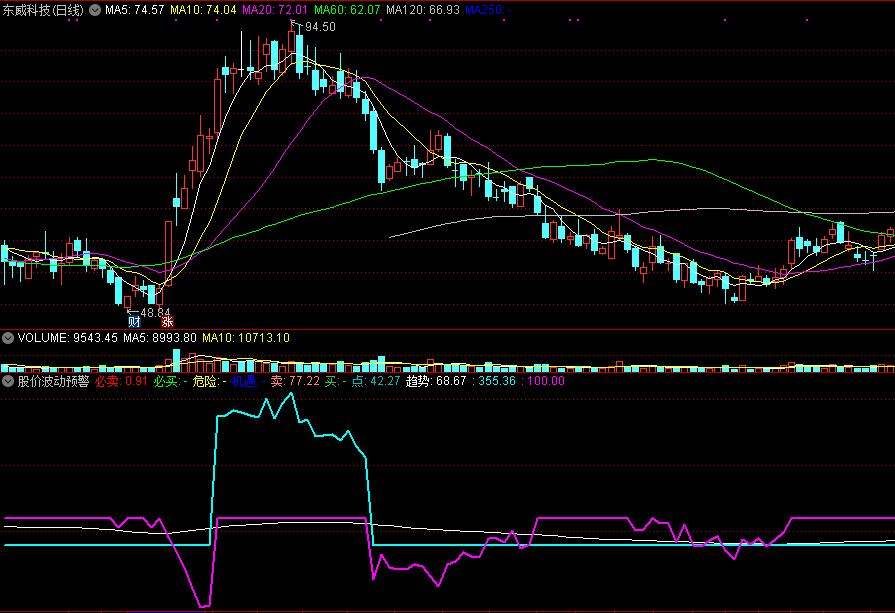Image resolution: width=895 pixels, height=613 pixels.
Task: Expand the VOLUME panel settings dropdown
Action: pos(8,338)
